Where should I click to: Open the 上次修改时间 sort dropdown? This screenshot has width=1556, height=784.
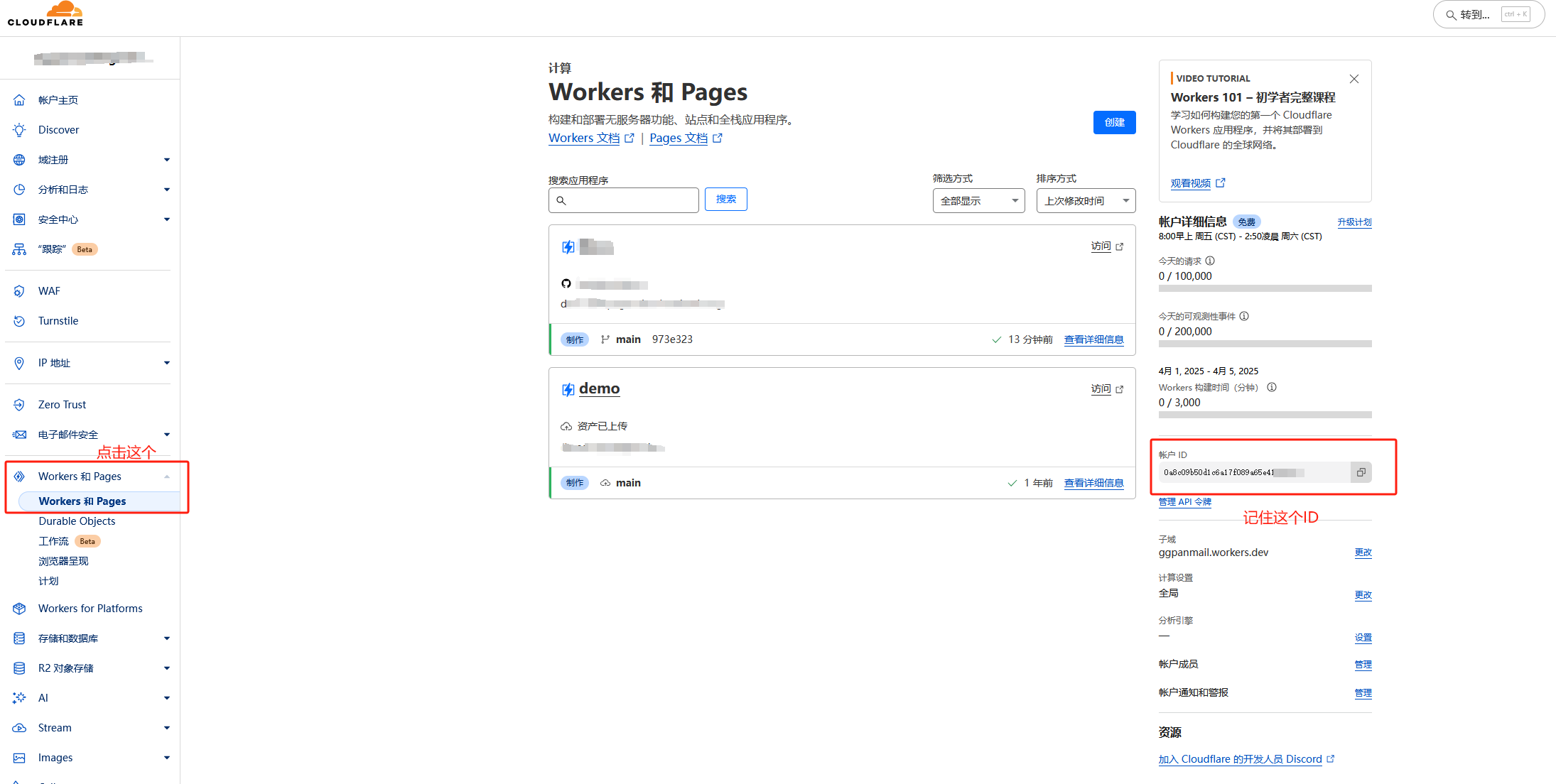pyautogui.click(x=1085, y=201)
